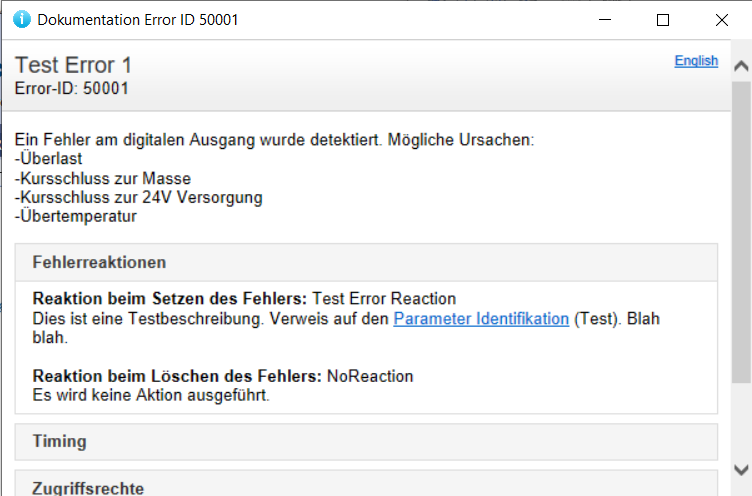Screen dimensions: 752x496
Task: Maximize the documentation window
Action: [663, 20]
